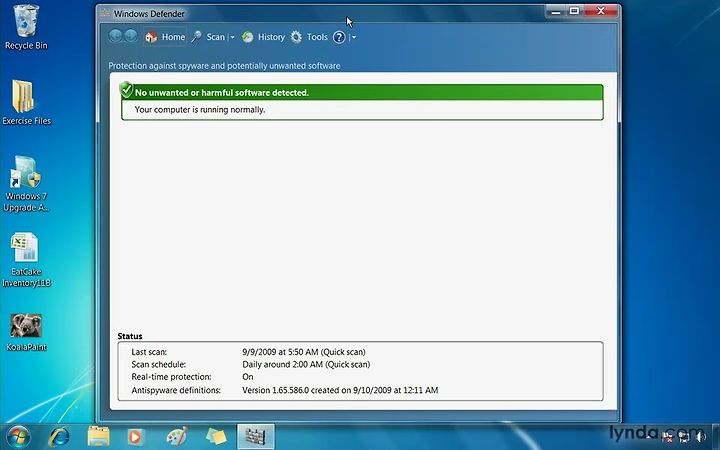Select the Exercise Files folder on desktop
Viewport: 720px width, 450px height.
click(x=26, y=102)
